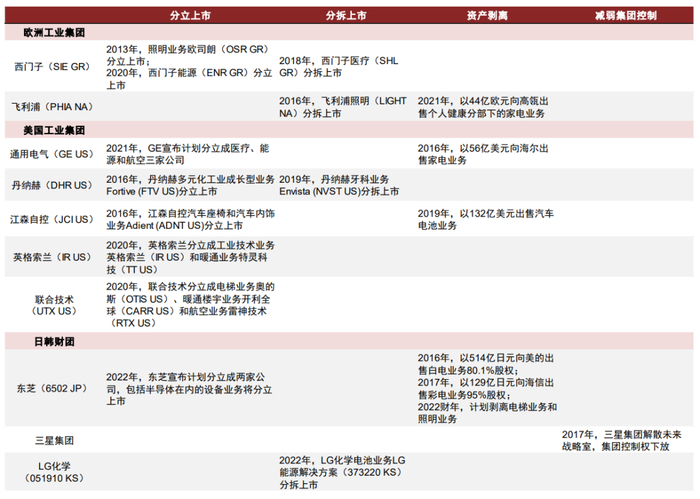This screenshot has height=499, width=700.
Task: Click the 分拆上市 column header
Action: pyautogui.click(x=346, y=16)
